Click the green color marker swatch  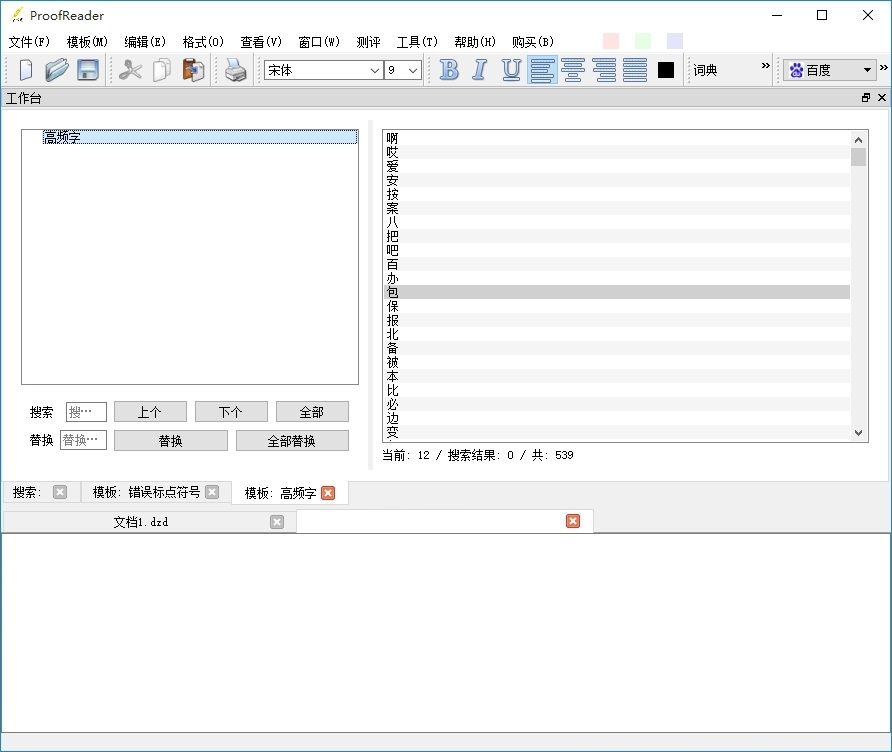click(x=643, y=41)
